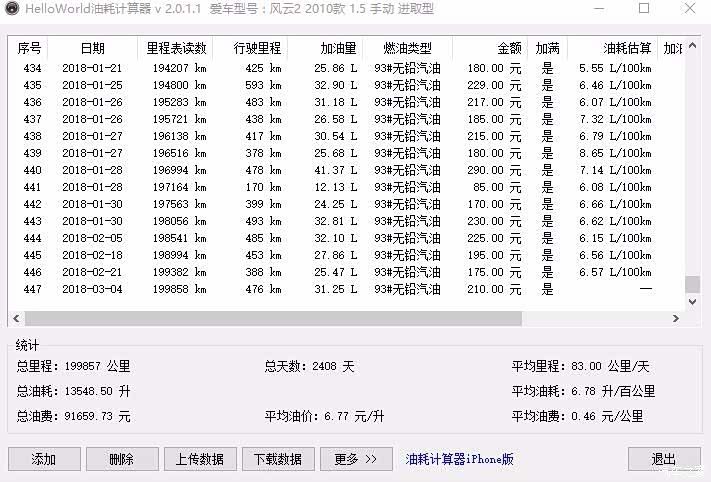This screenshot has height=482, width=711.
Task: Click the 添加 button
Action: [x=44, y=459]
